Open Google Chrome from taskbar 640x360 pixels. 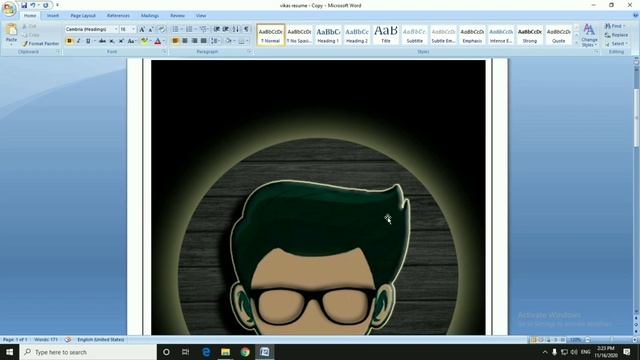245,352
